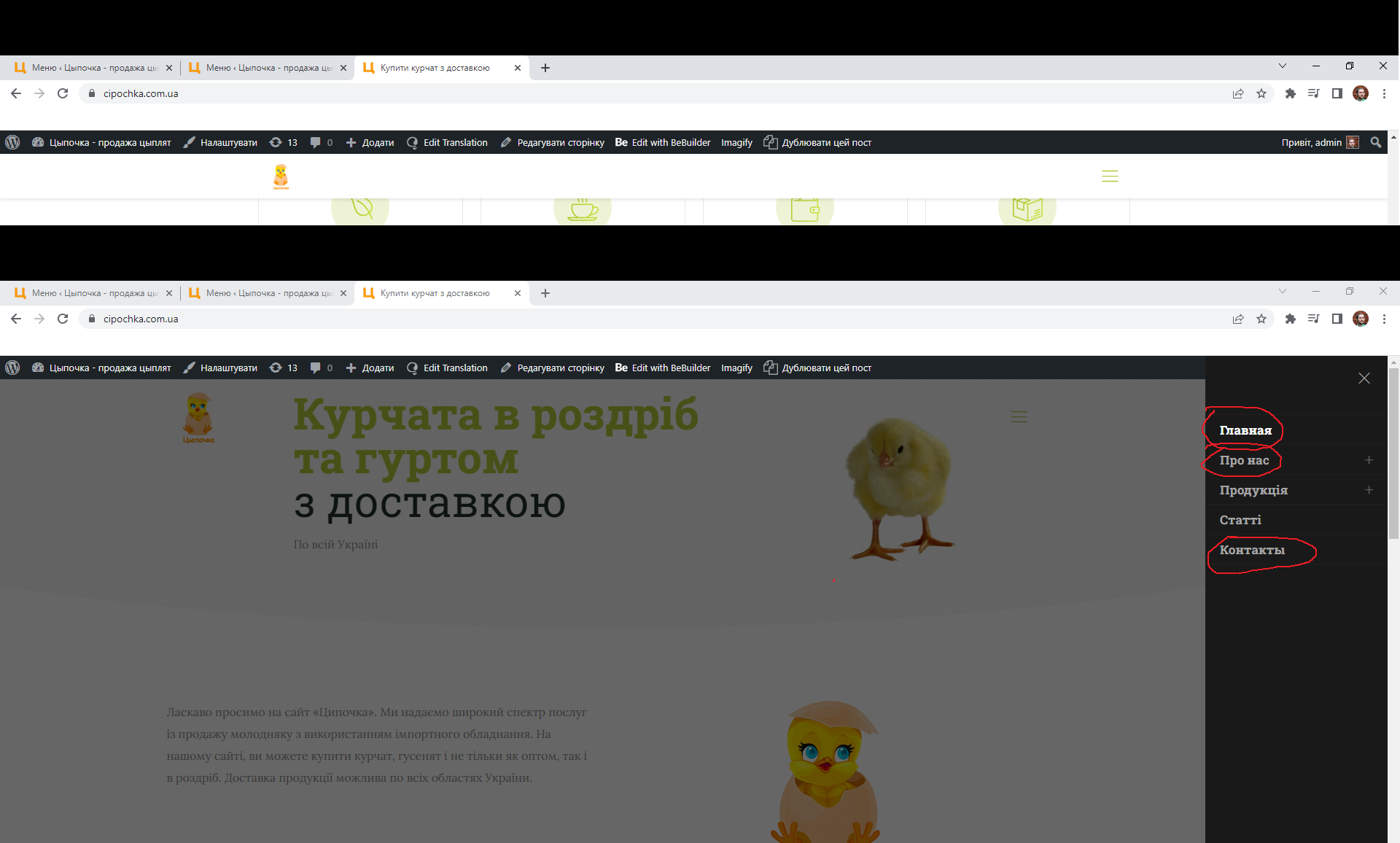Open the Chrome three-dot menu in the window with the side menu
The image size is (1400, 843).
[1384, 319]
